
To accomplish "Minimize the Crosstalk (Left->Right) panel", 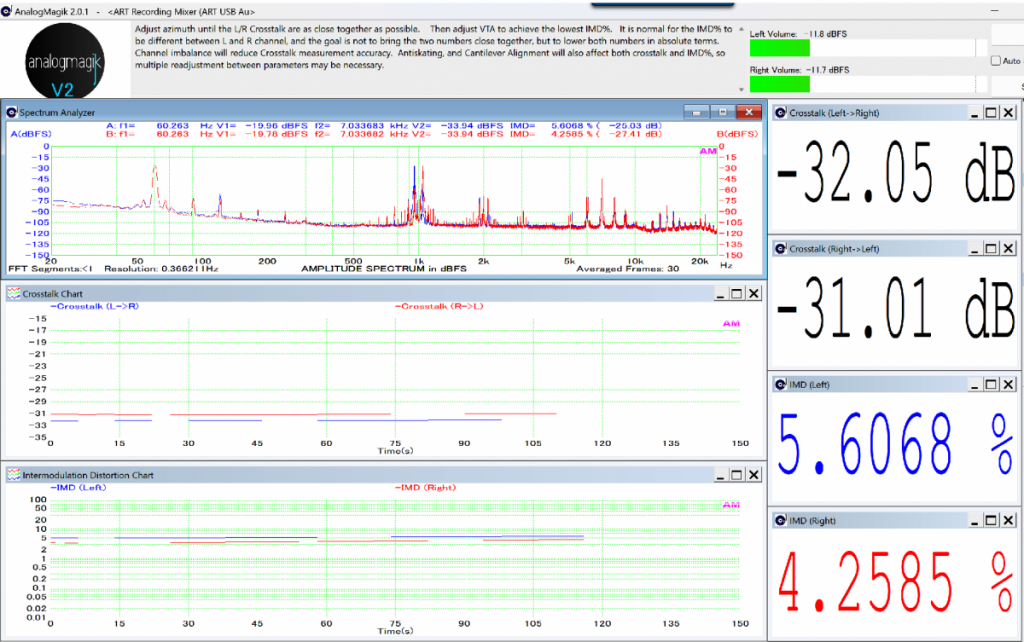I will click(974, 113).
